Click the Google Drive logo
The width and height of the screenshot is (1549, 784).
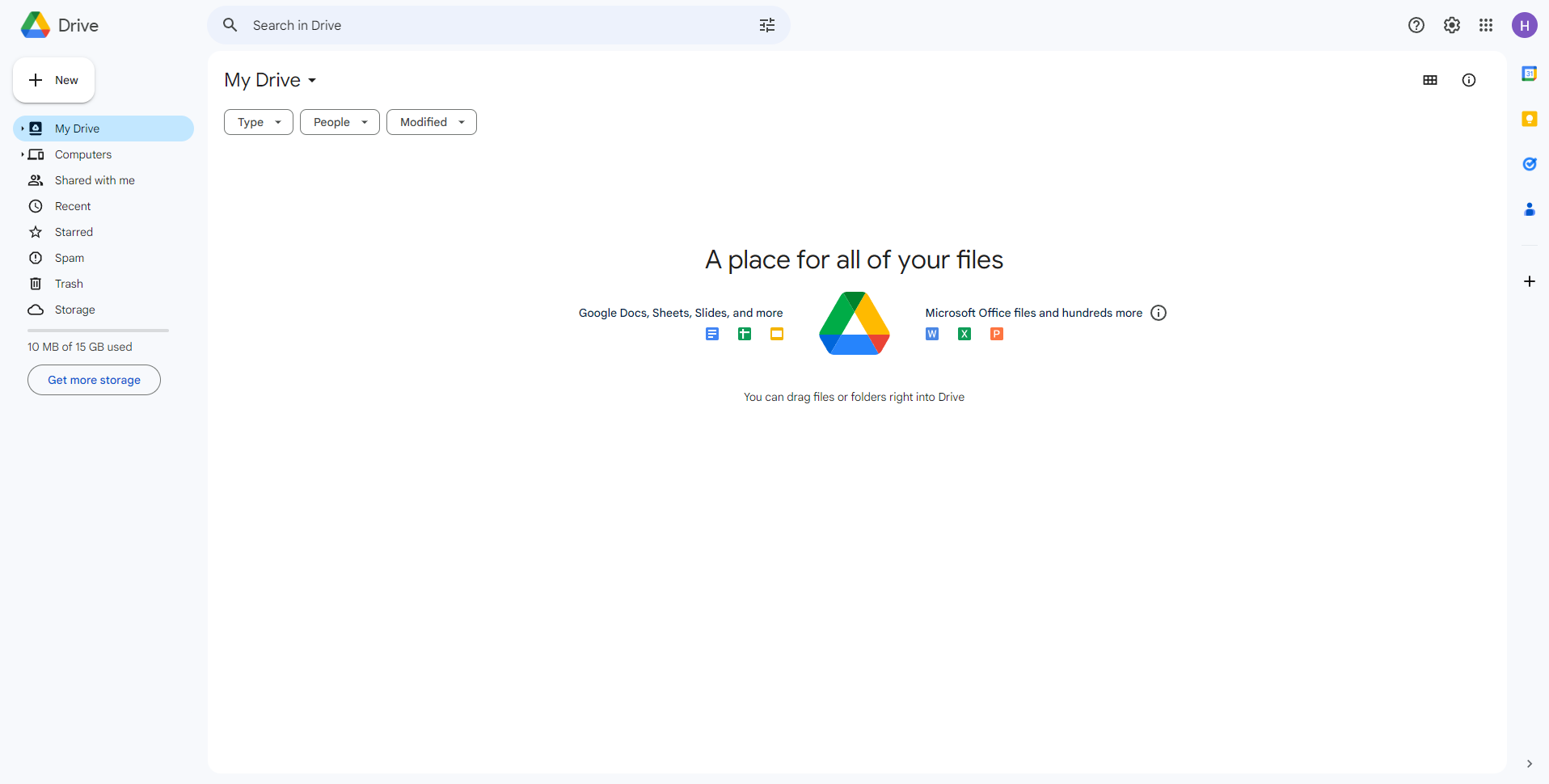[x=36, y=25]
